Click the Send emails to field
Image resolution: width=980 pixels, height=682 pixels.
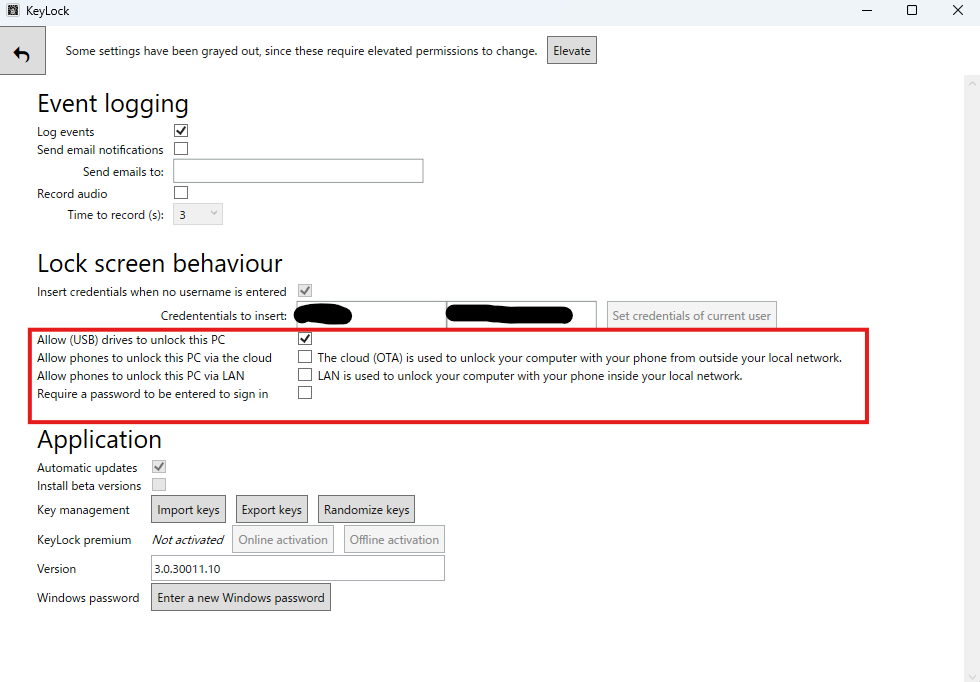[298, 171]
